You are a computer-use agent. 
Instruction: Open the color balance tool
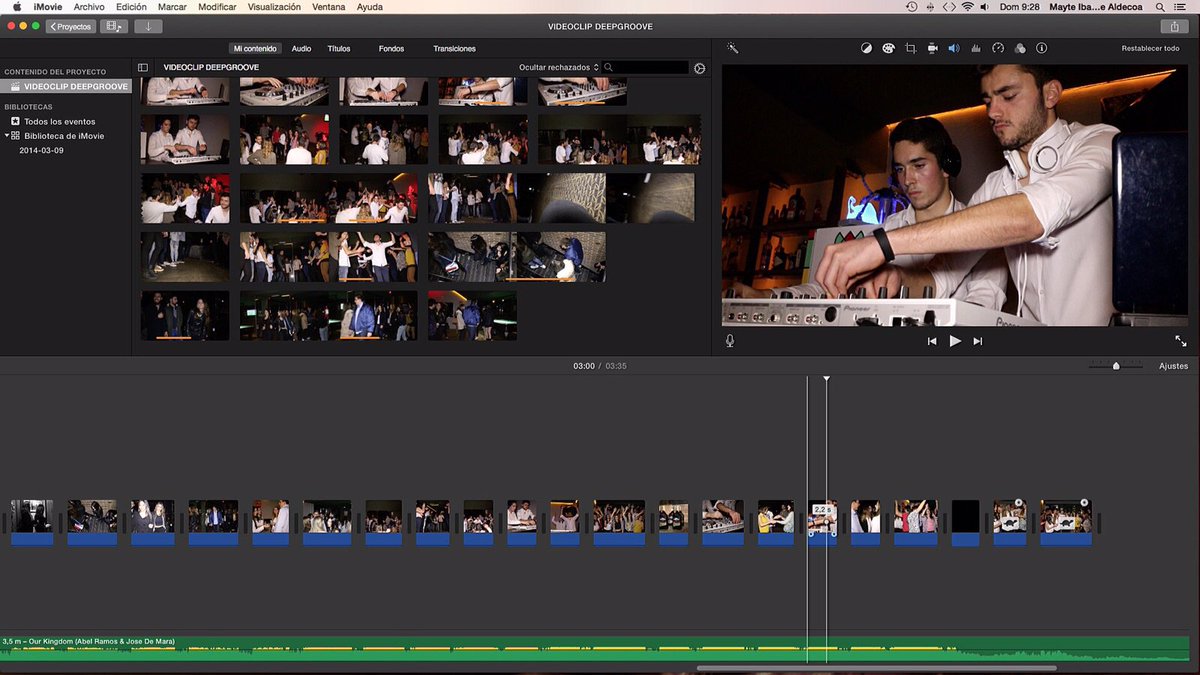pyautogui.click(x=866, y=48)
